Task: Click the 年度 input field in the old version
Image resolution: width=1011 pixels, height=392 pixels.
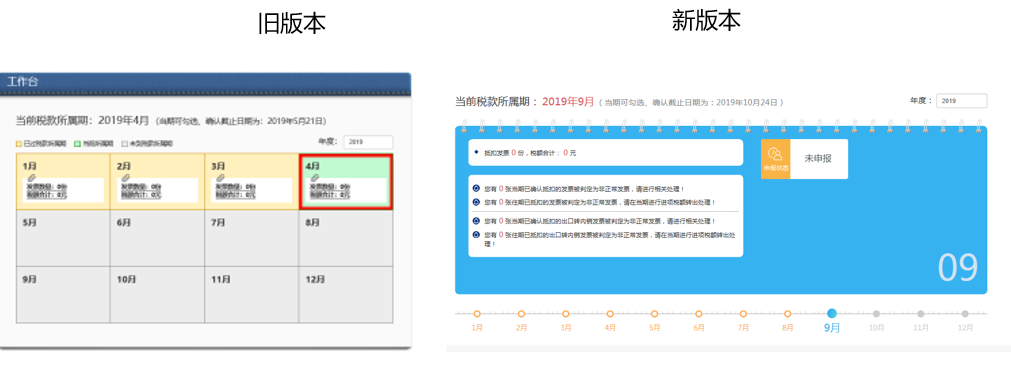Action: (368, 142)
